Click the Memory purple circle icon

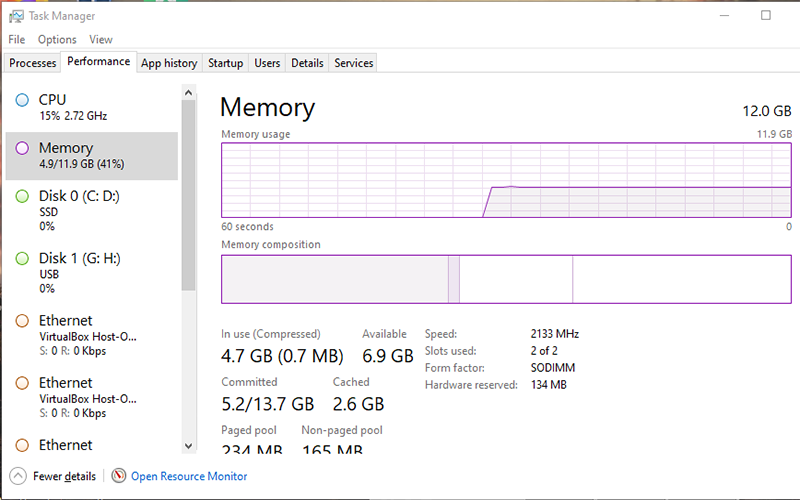coord(22,148)
